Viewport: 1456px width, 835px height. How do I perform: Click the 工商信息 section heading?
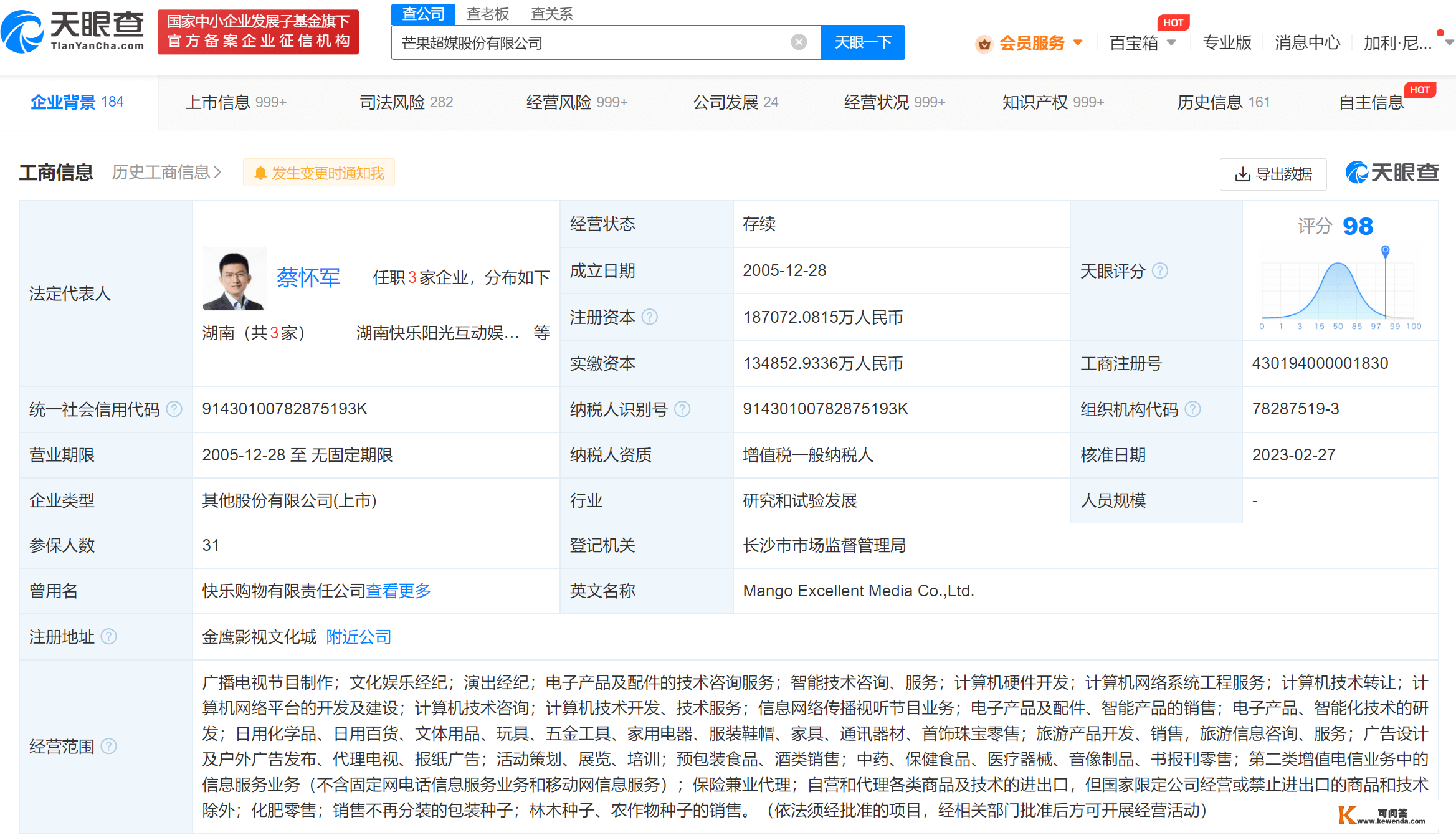(x=56, y=173)
